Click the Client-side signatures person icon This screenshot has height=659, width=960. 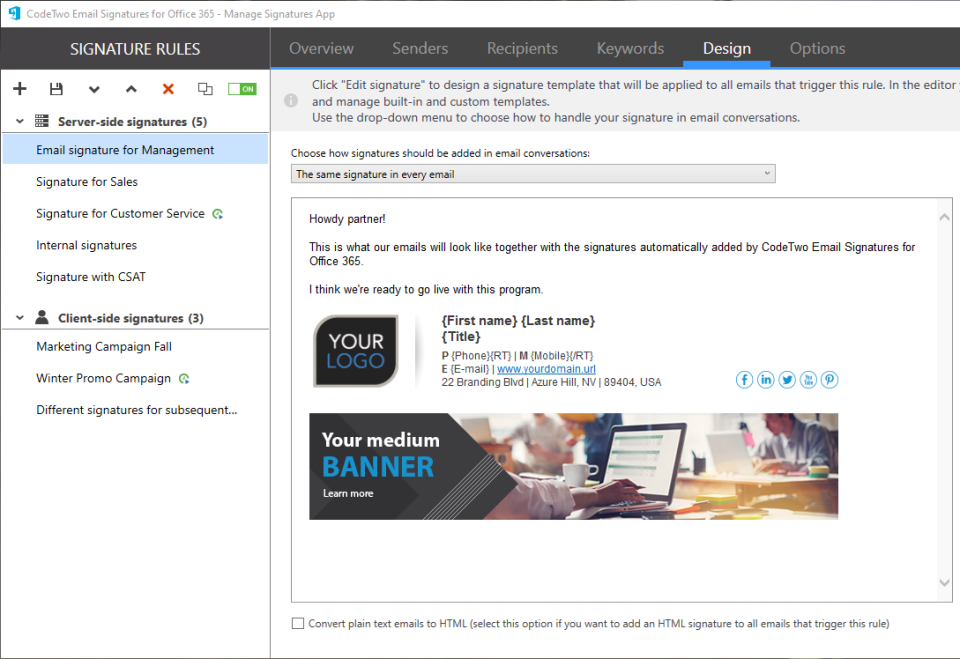point(42,317)
